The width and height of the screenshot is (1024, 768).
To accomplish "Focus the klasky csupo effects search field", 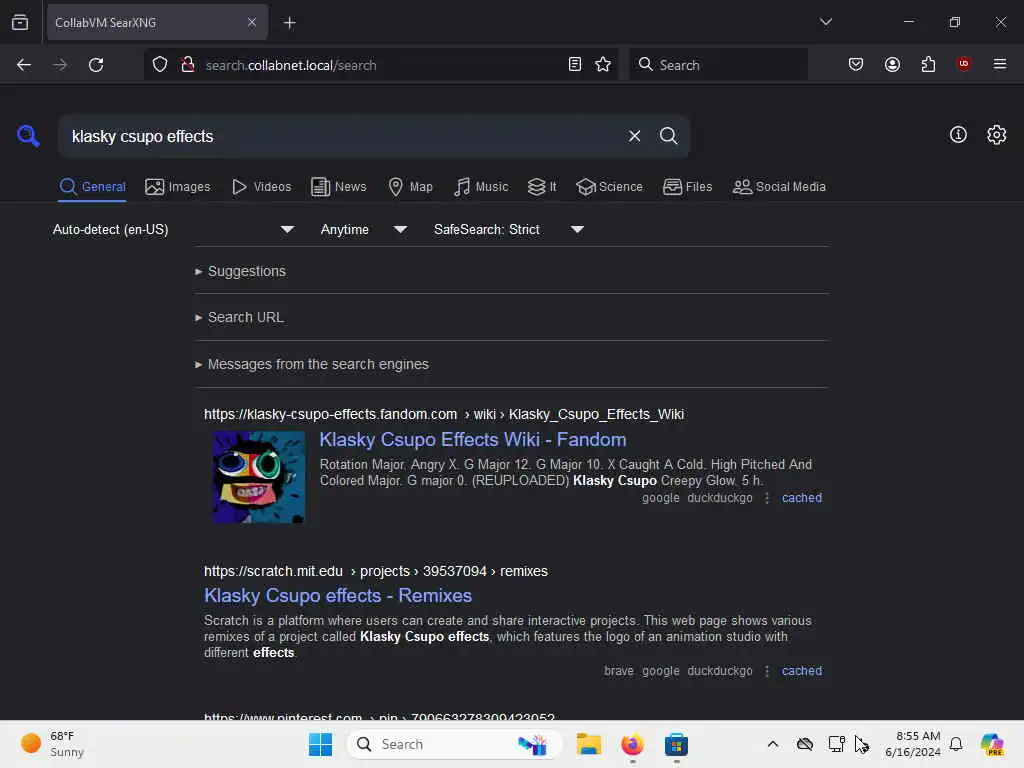I will tap(340, 136).
